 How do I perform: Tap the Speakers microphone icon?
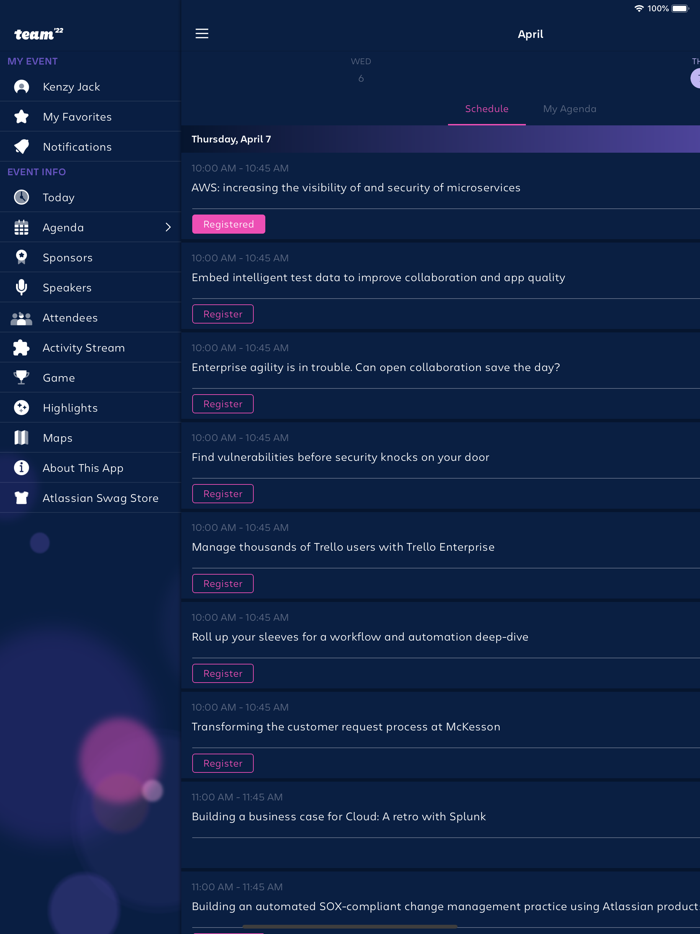21,288
